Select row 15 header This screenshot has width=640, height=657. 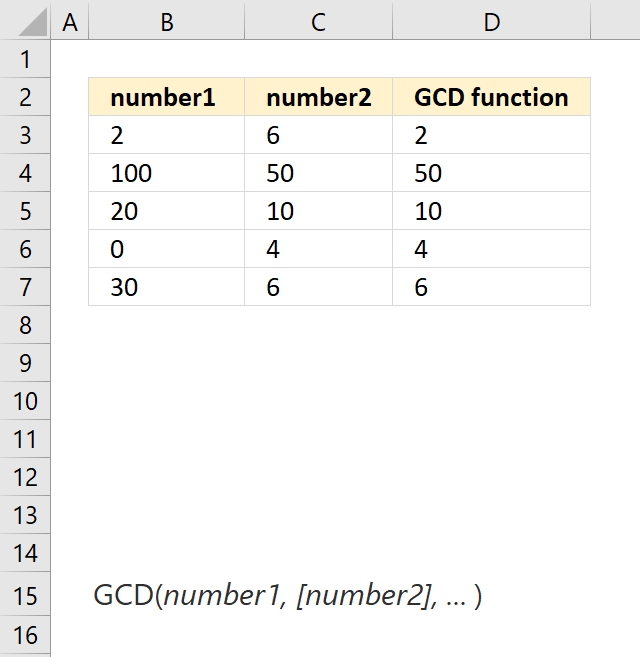pos(25,595)
